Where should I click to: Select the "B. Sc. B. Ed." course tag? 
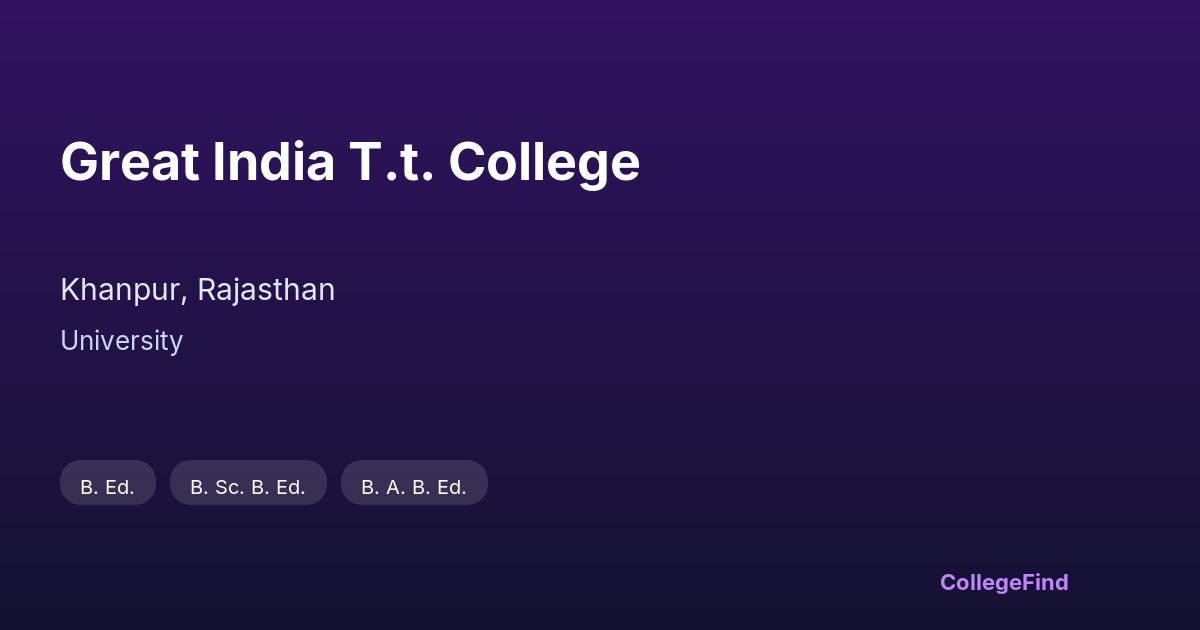[248, 487]
